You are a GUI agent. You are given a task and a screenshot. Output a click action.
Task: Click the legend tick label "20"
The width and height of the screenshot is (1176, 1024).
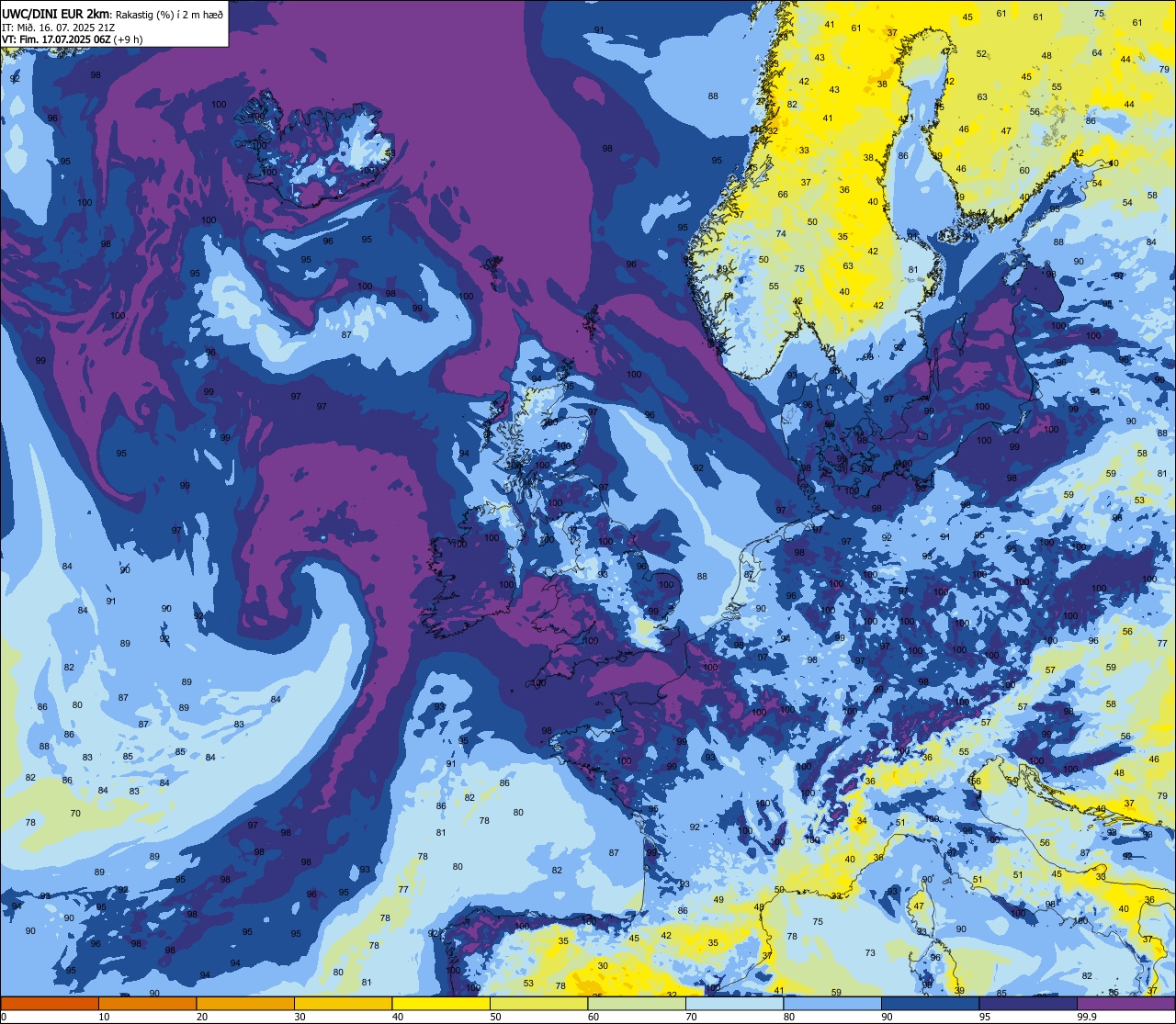coord(201,1017)
